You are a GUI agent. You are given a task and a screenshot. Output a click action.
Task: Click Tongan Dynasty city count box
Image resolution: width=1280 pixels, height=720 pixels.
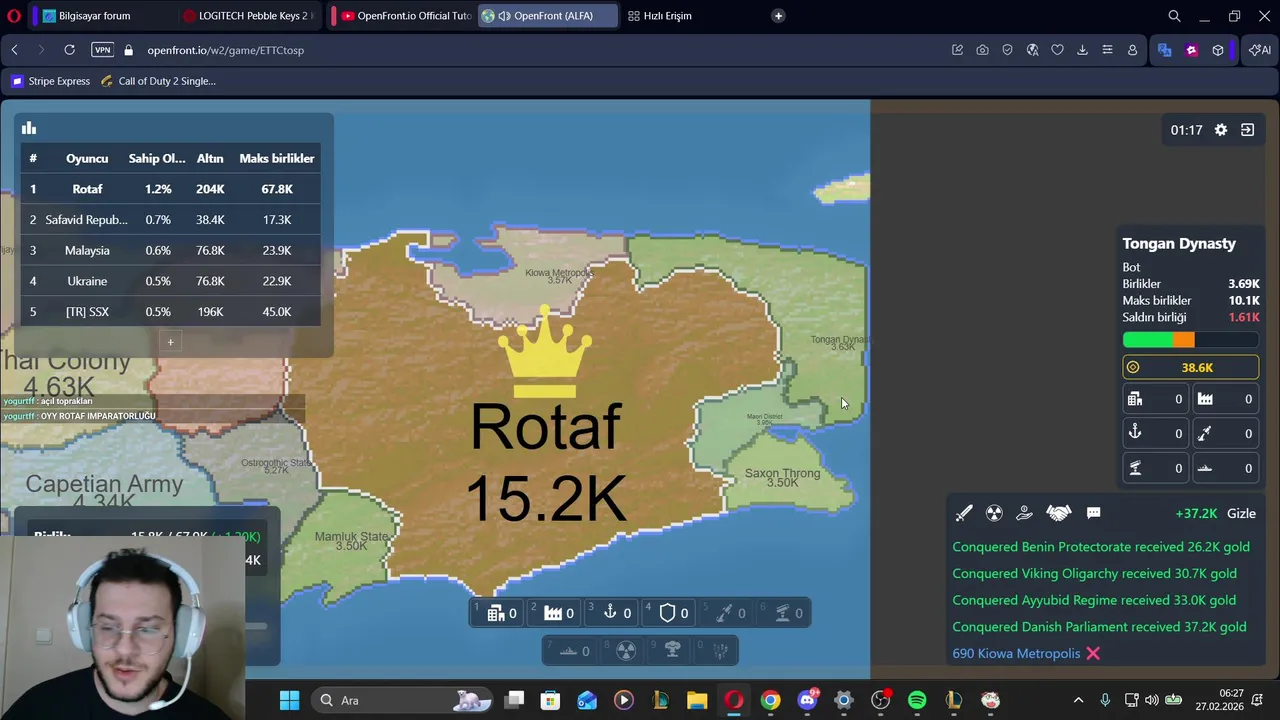[x=1155, y=400]
